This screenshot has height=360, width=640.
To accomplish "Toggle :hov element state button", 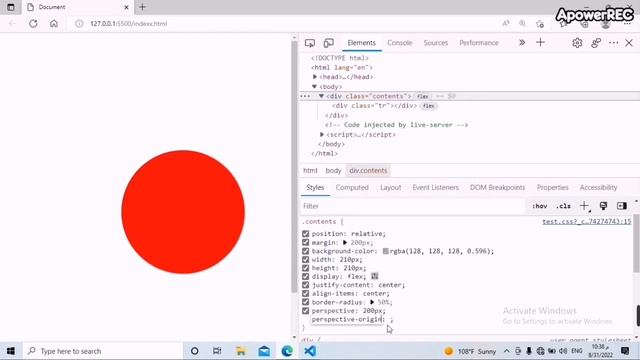I will tap(540, 206).
